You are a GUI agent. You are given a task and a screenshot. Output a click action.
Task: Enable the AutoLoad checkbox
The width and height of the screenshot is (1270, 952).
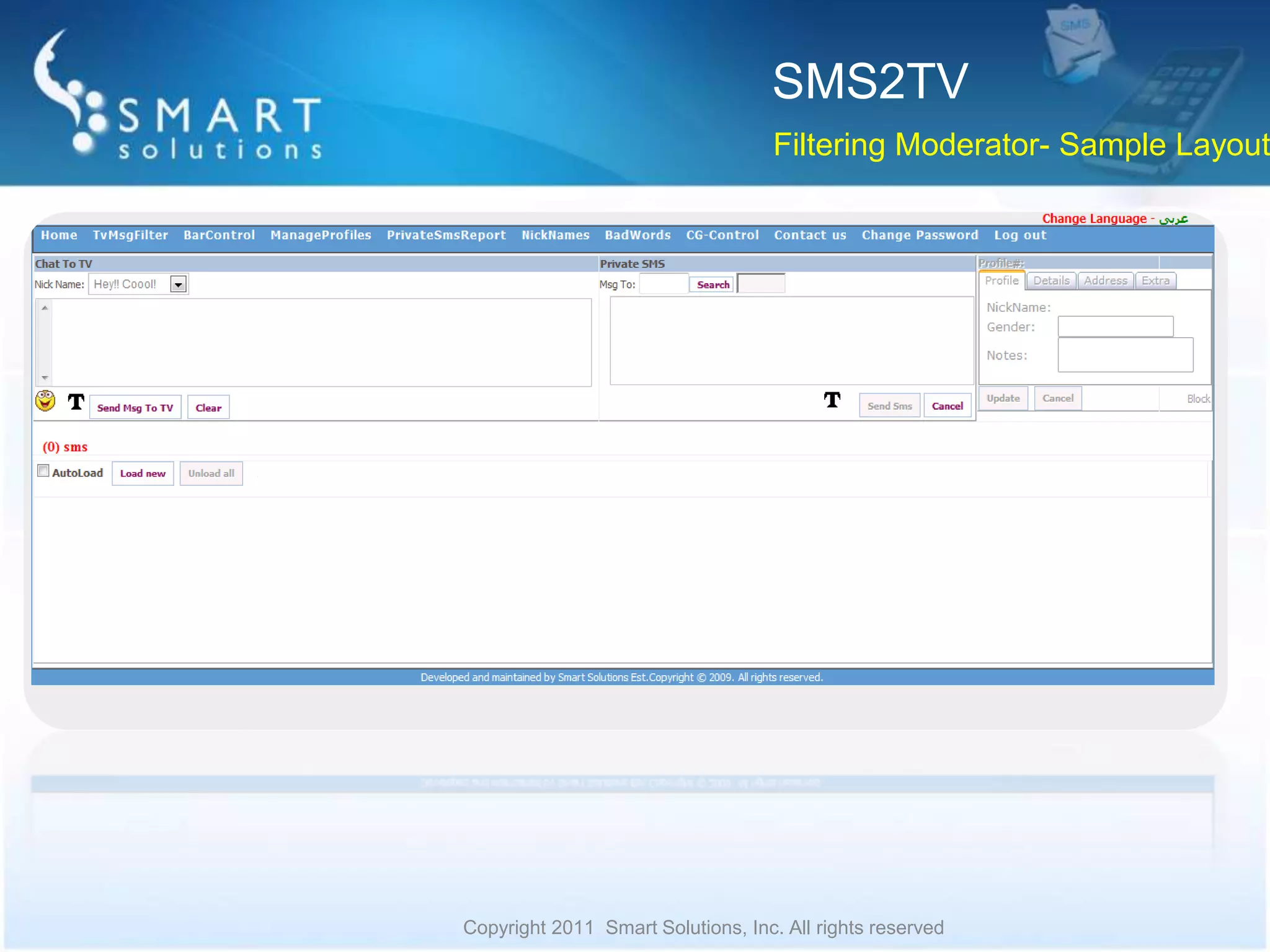click(43, 471)
